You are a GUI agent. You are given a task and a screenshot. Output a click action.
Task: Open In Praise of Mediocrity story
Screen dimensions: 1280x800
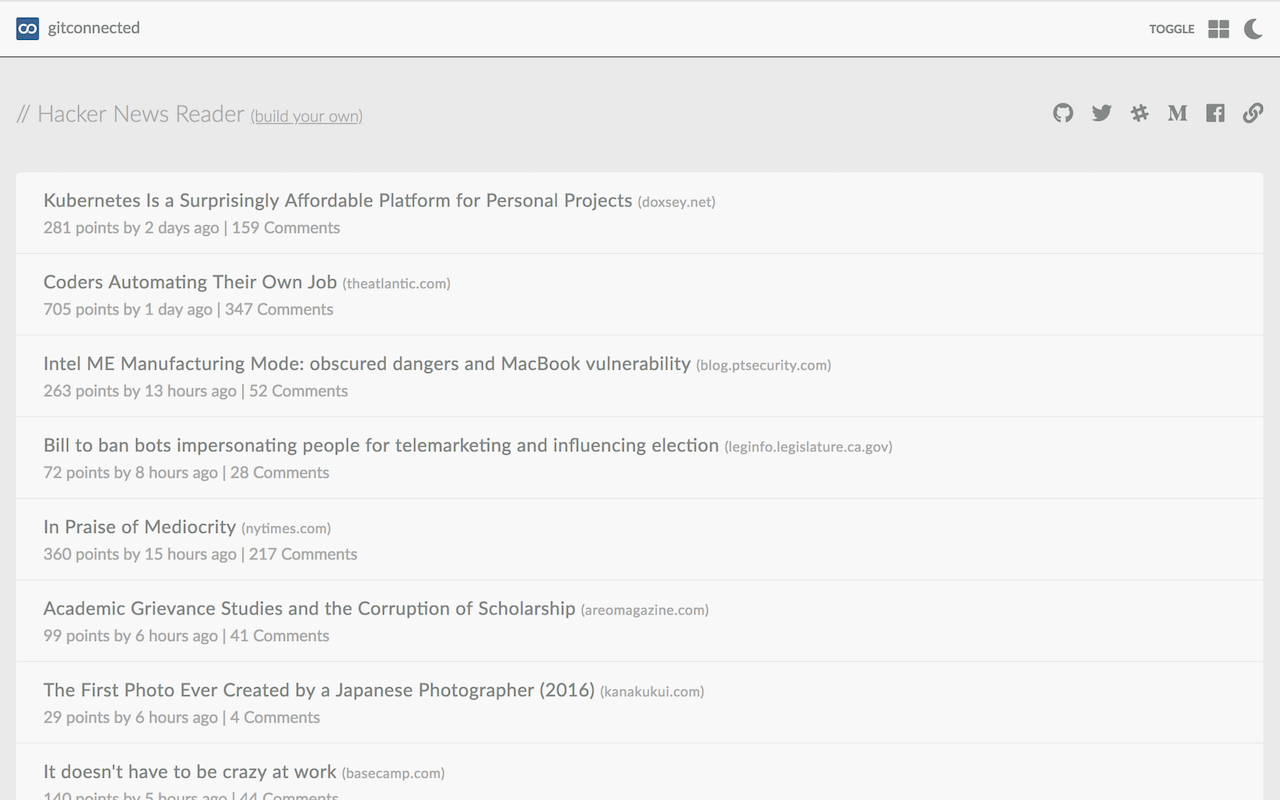click(140, 527)
